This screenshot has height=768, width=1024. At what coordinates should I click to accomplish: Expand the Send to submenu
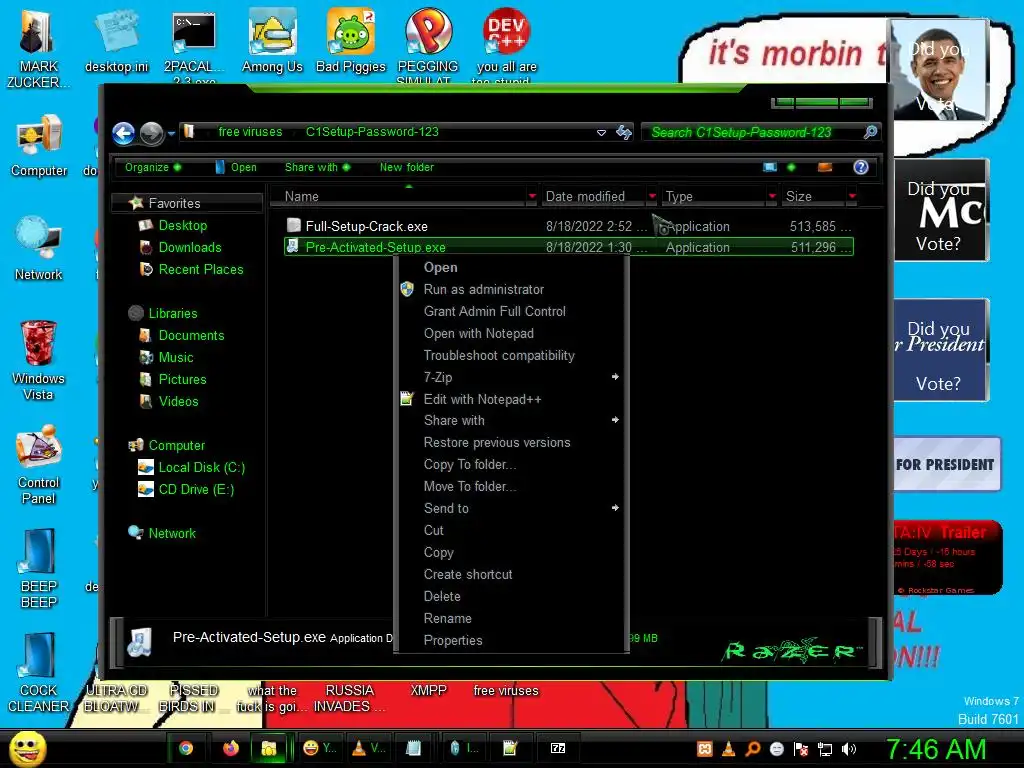pyautogui.click(x=511, y=508)
